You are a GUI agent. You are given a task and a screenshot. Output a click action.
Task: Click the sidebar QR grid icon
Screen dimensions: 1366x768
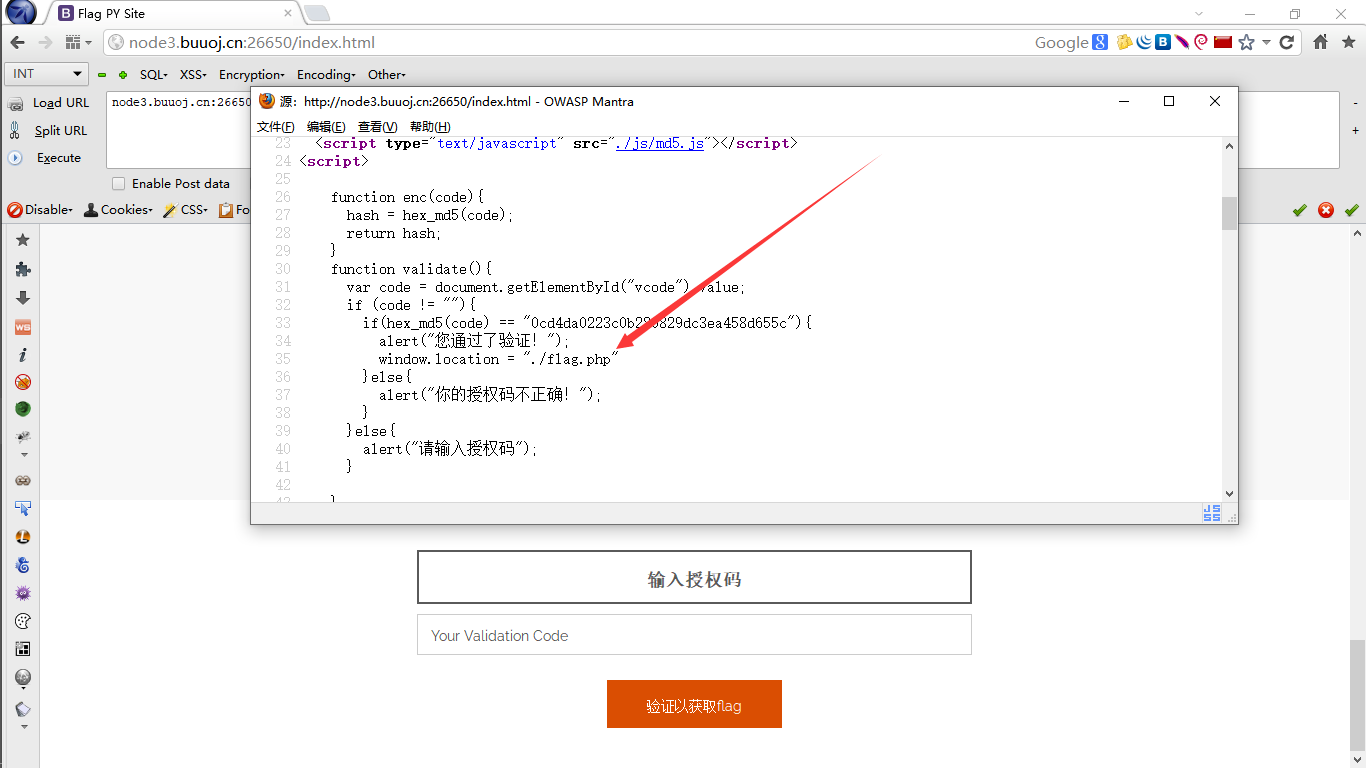(23, 649)
